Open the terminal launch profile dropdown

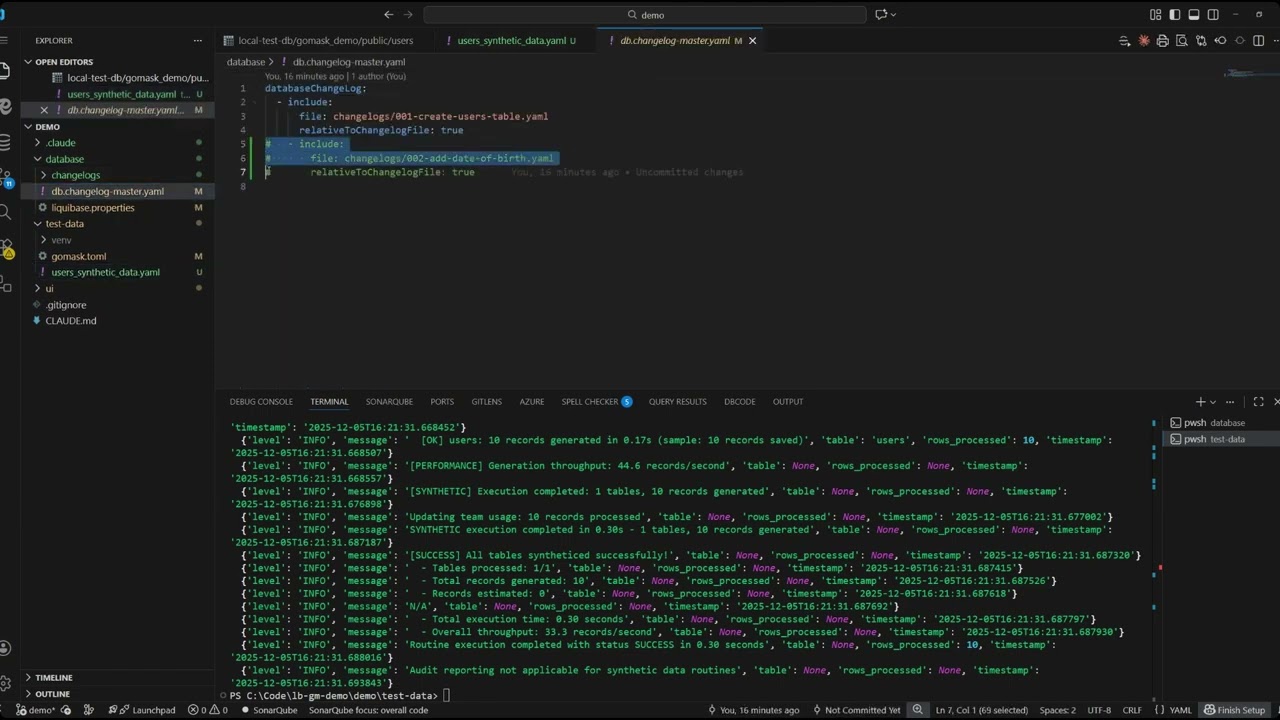pyautogui.click(x=1213, y=402)
